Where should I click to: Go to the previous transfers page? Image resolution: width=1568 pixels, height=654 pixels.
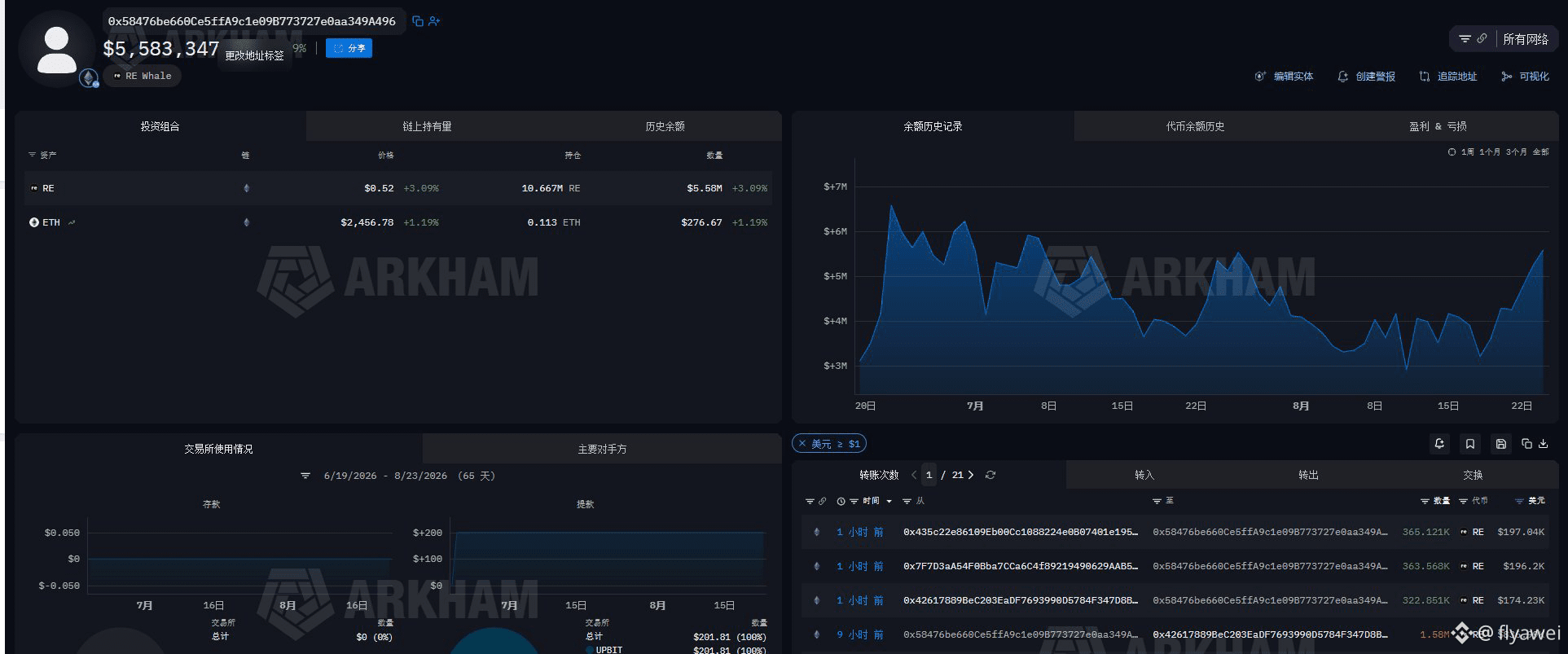[914, 475]
